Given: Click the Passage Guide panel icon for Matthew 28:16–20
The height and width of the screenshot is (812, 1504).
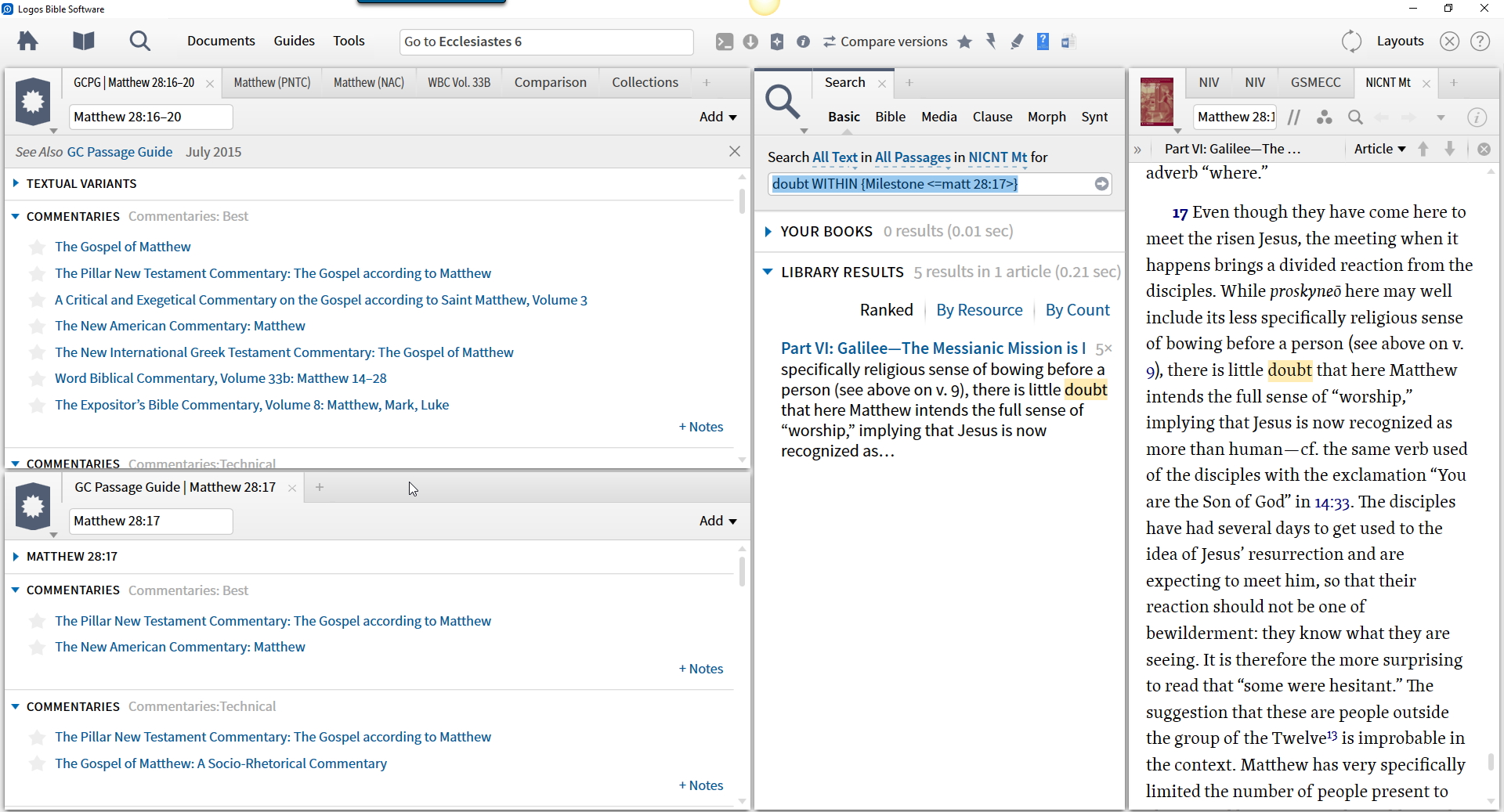Looking at the screenshot, I should click(33, 102).
